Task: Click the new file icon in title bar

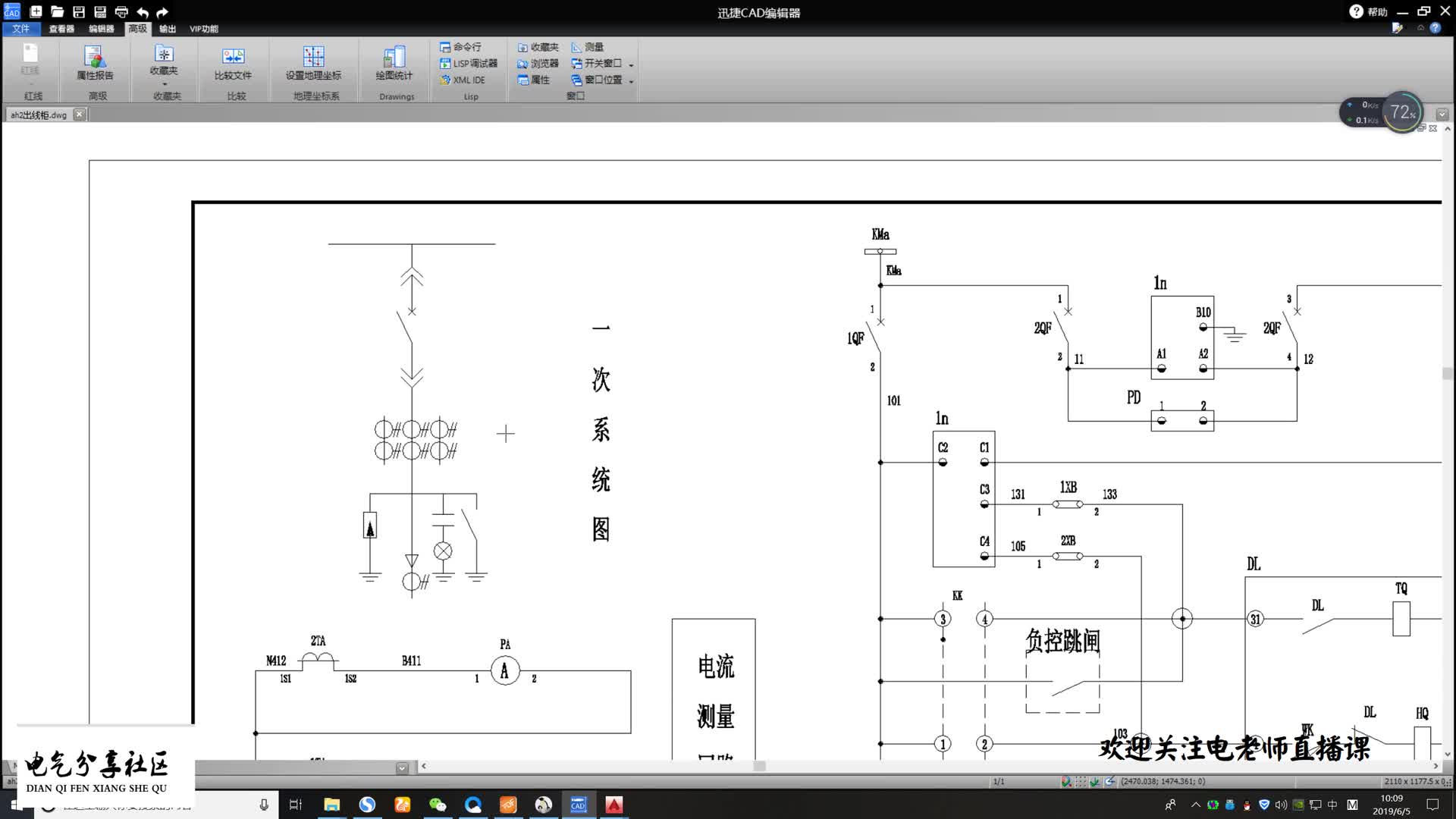Action: [x=36, y=11]
